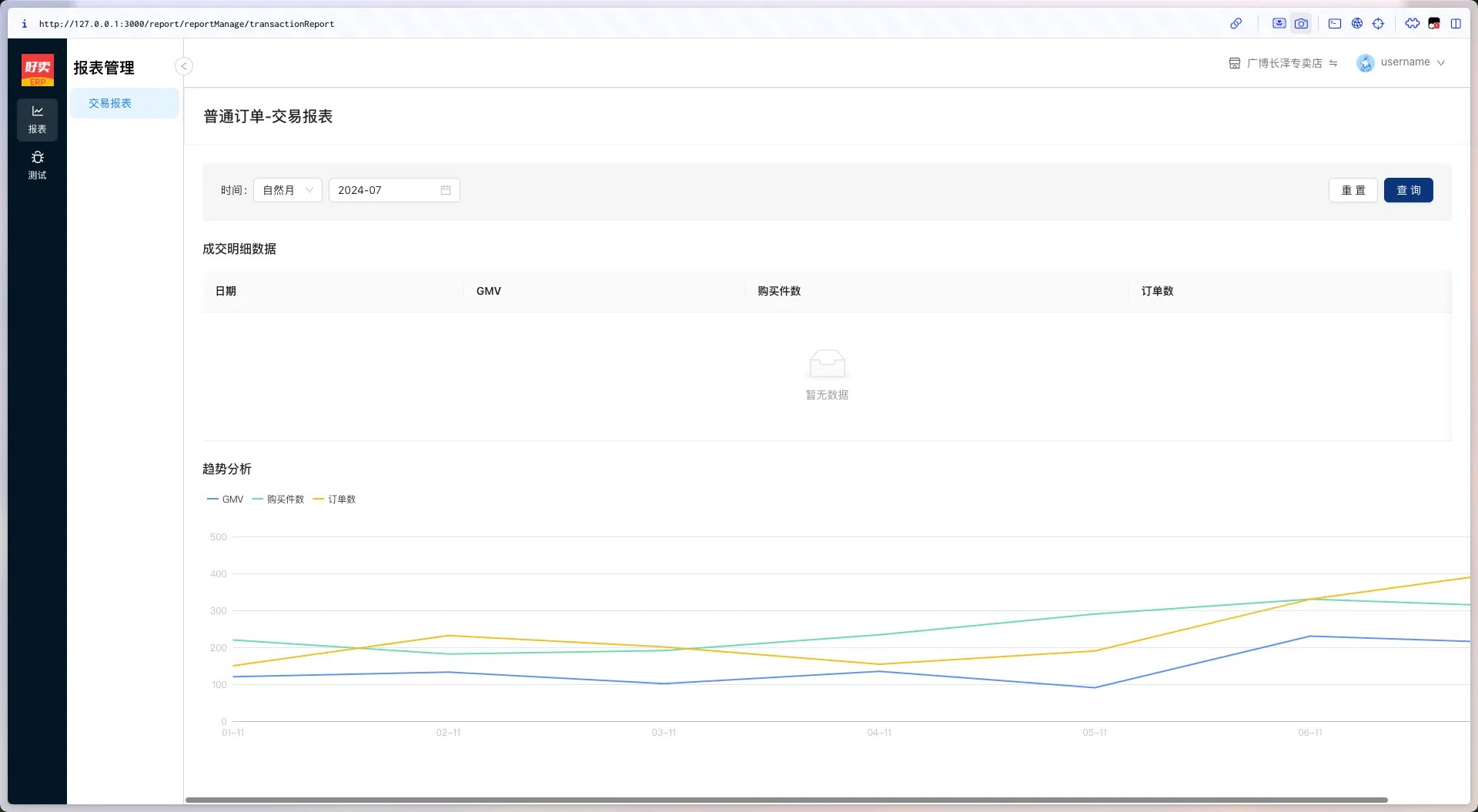Image resolution: width=1478 pixels, height=812 pixels.
Task: Open the terminal console icon
Action: pos(1335,23)
